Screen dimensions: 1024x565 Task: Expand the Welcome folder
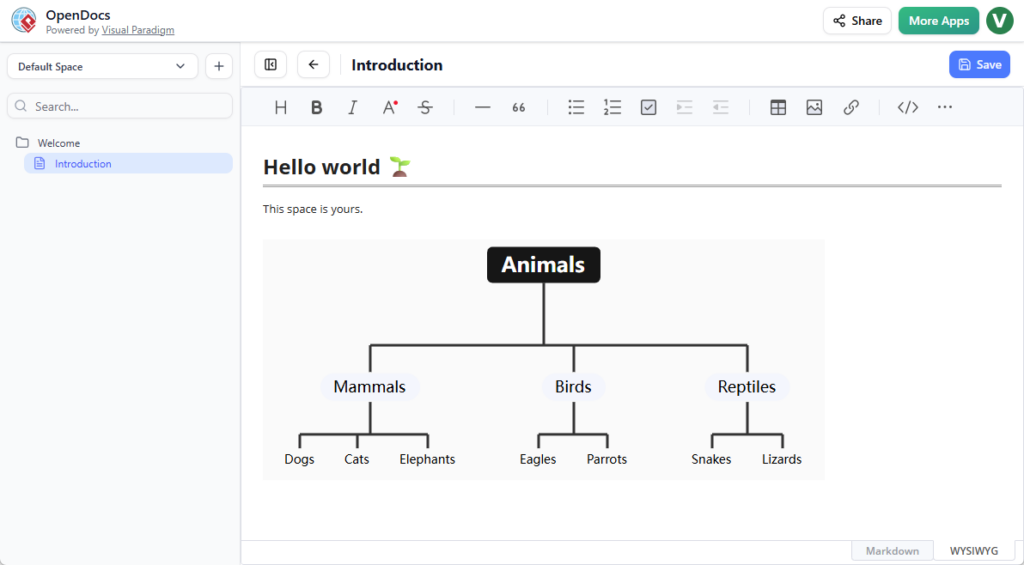[x=58, y=143]
